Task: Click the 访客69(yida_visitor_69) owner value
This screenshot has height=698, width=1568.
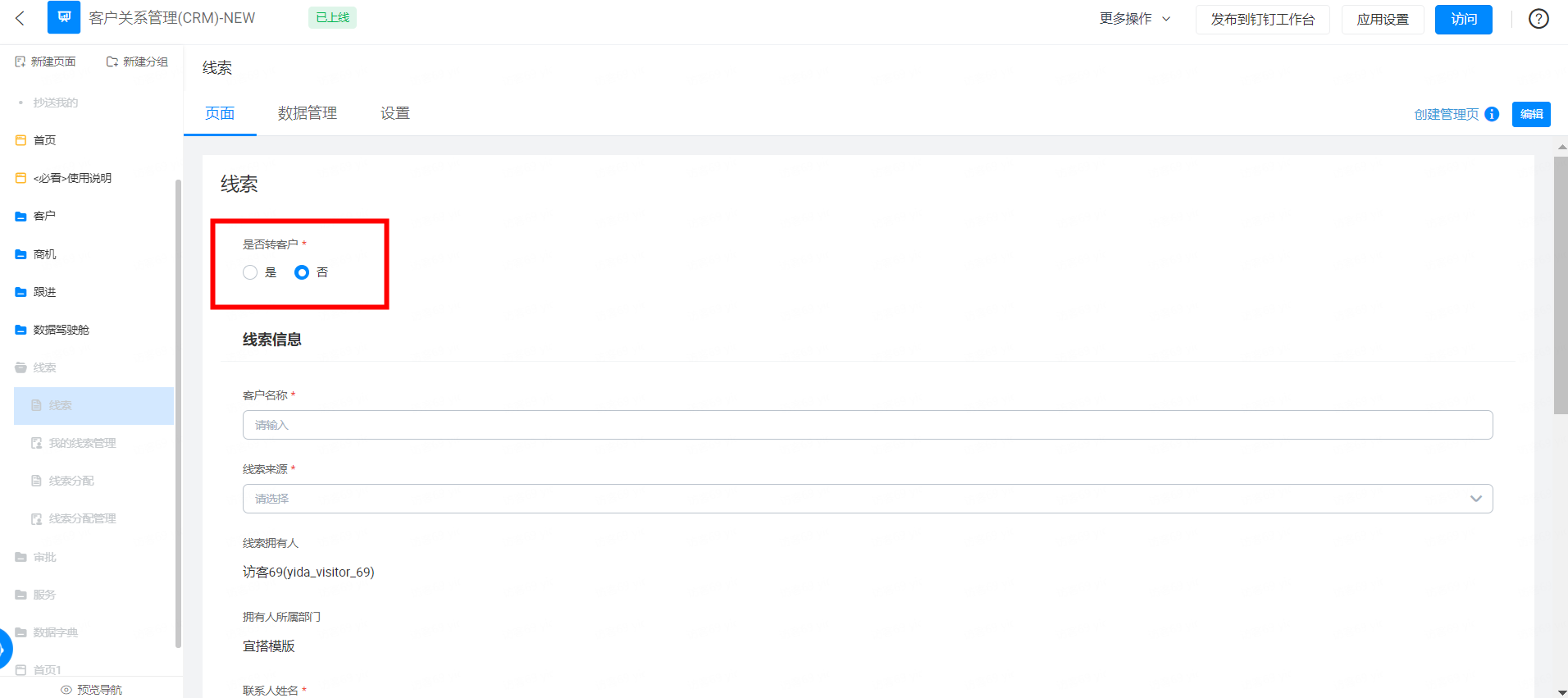Action: point(308,572)
